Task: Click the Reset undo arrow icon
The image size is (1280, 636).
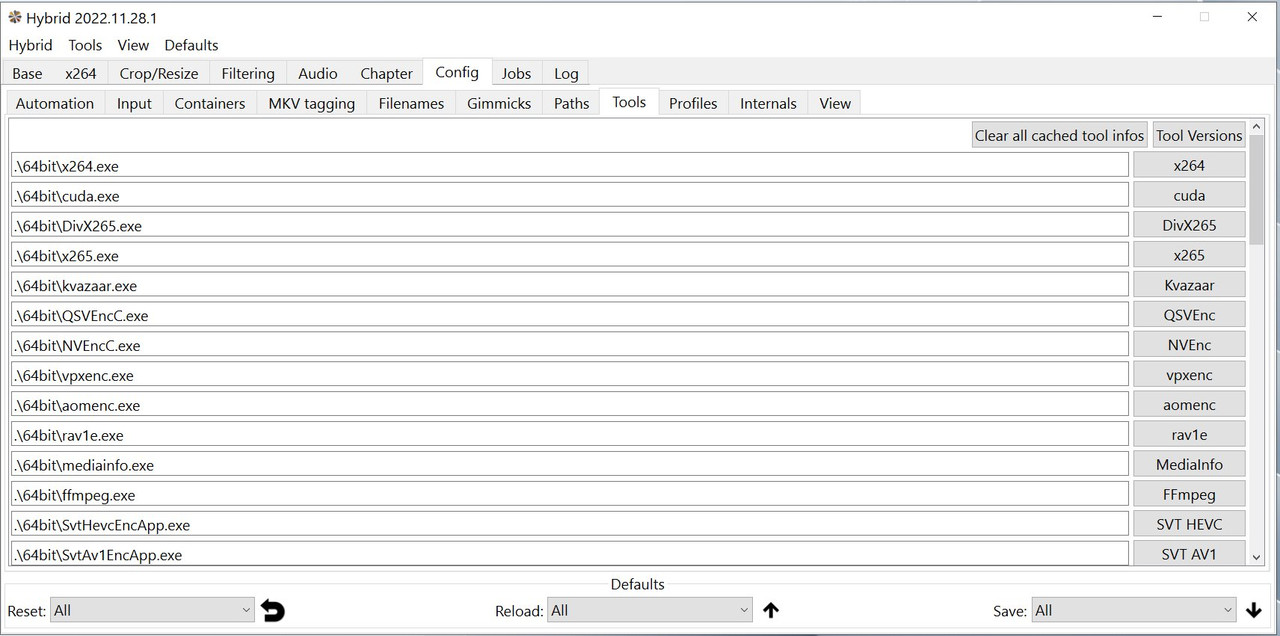Action: click(x=273, y=610)
